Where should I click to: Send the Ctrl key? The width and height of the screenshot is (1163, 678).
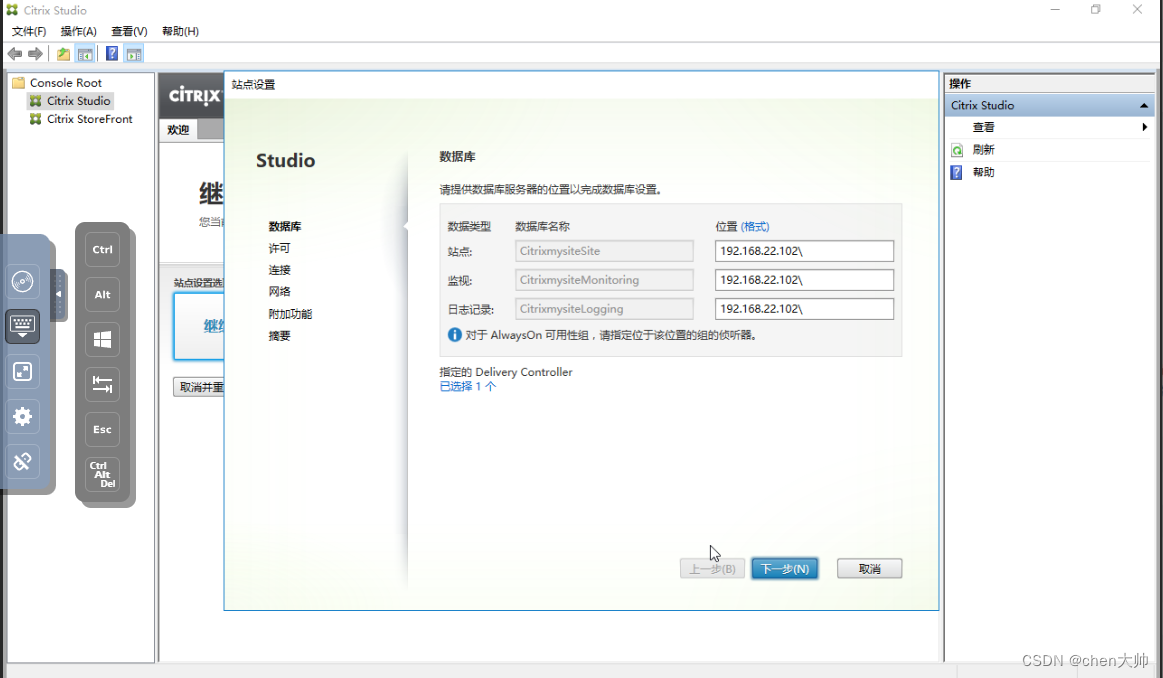102,250
